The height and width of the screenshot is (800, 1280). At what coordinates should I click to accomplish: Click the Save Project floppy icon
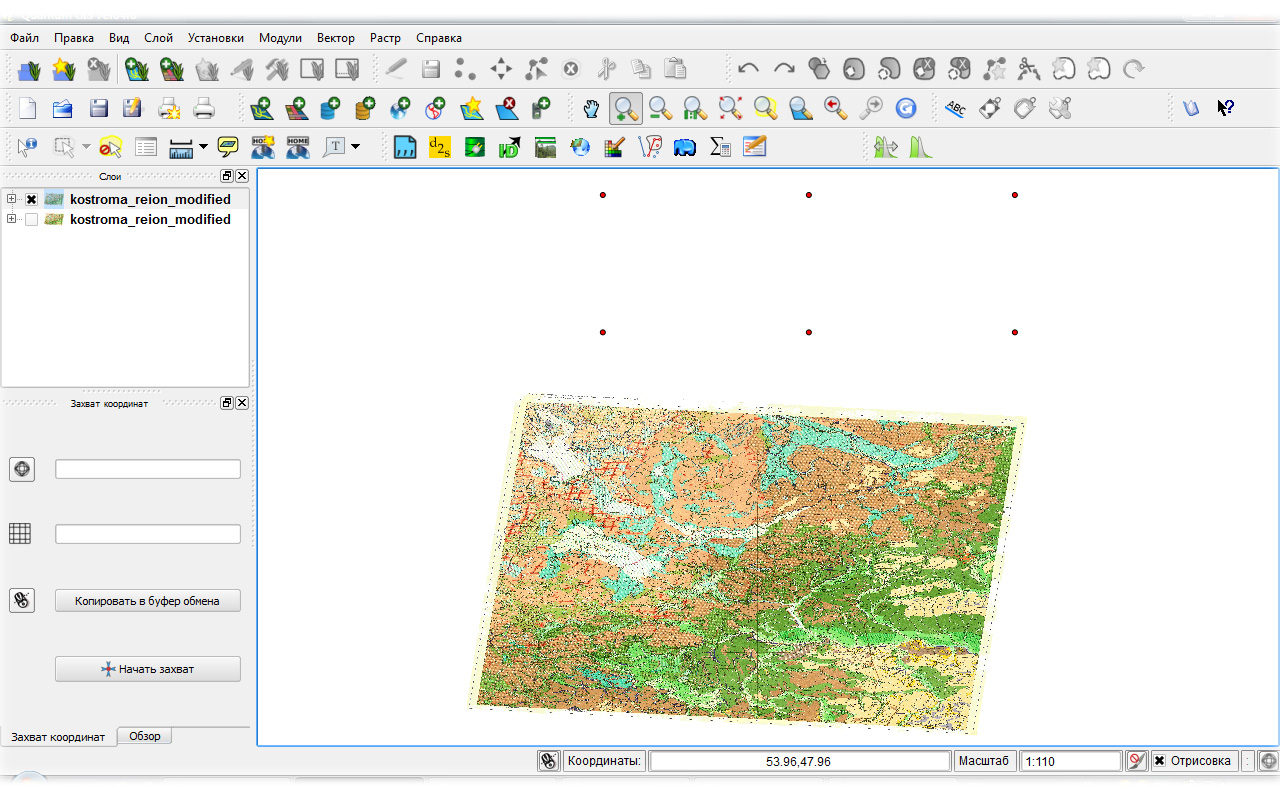[99, 108]
